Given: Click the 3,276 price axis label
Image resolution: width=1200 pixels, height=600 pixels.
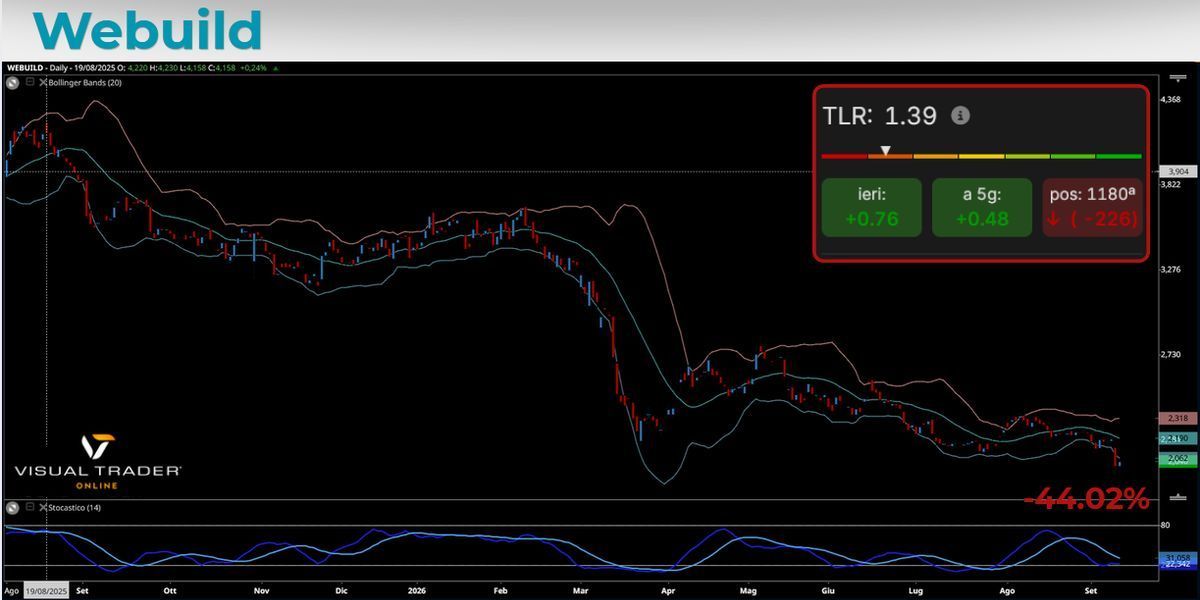Looking at the screenshot, I should click(1170, 270).
